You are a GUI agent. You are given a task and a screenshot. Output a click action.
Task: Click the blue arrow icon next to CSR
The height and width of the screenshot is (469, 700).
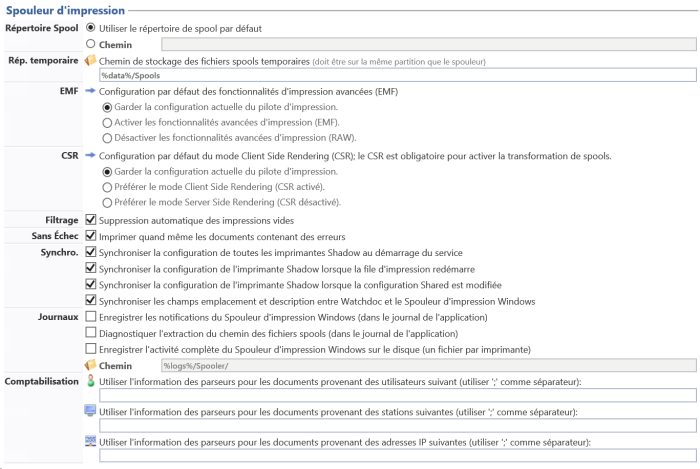tap(91, 156)
